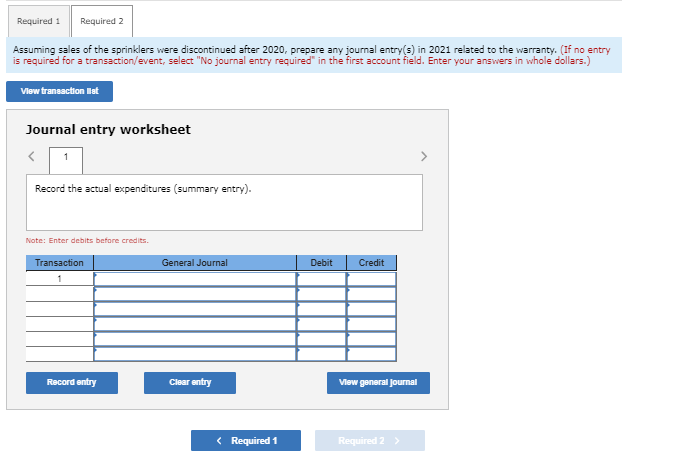Go to next transaction with right chevron
Image resolution: width=685 pixels, height=461 pixels.
pyautogui.click(x=423, y=156)
